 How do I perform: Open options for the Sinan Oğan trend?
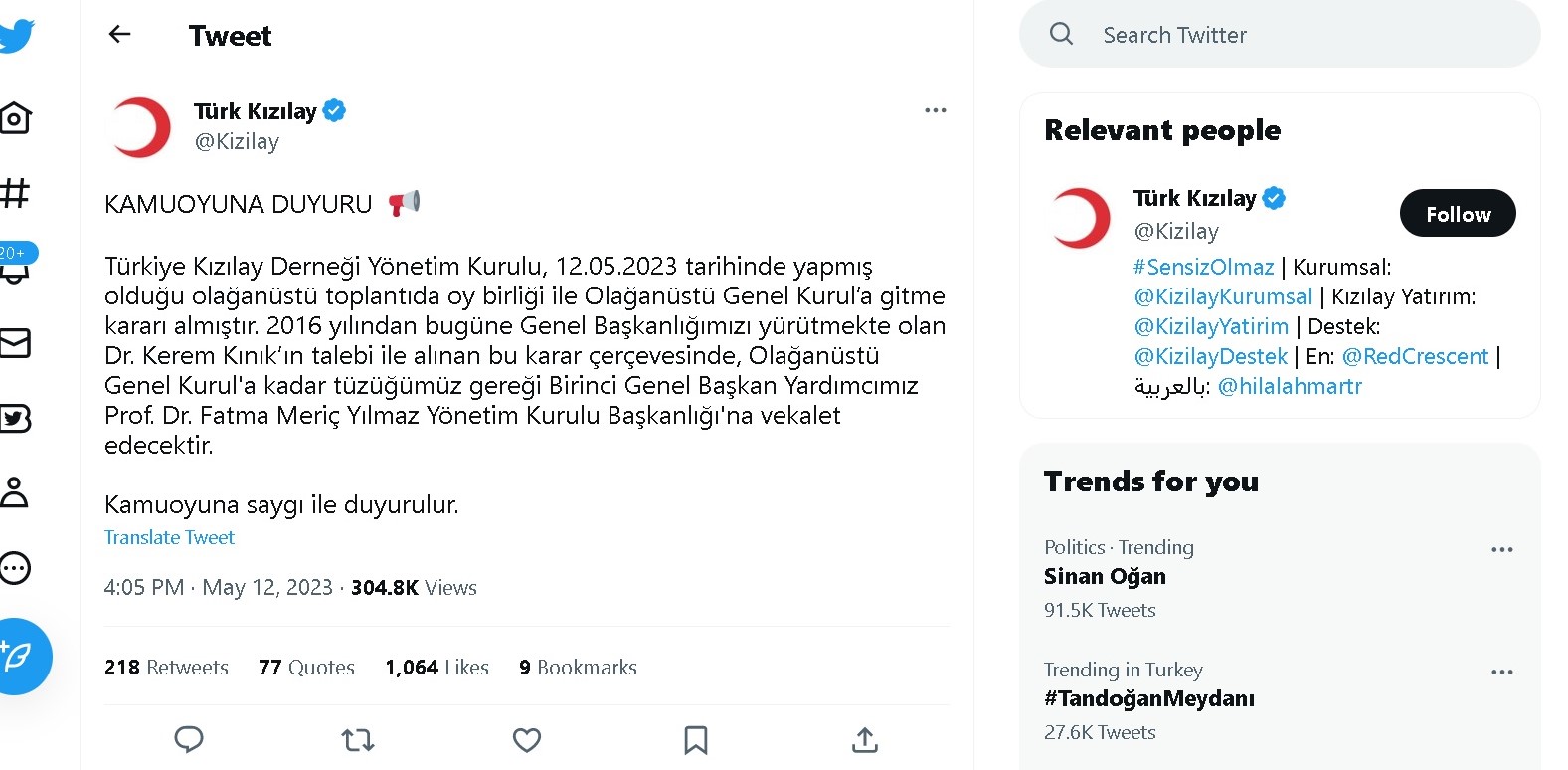click(x=1502, y=548)
